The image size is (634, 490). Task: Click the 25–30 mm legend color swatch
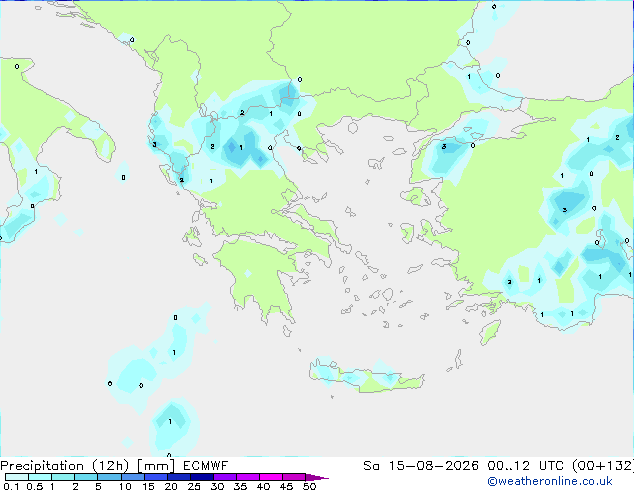(201, 477)
